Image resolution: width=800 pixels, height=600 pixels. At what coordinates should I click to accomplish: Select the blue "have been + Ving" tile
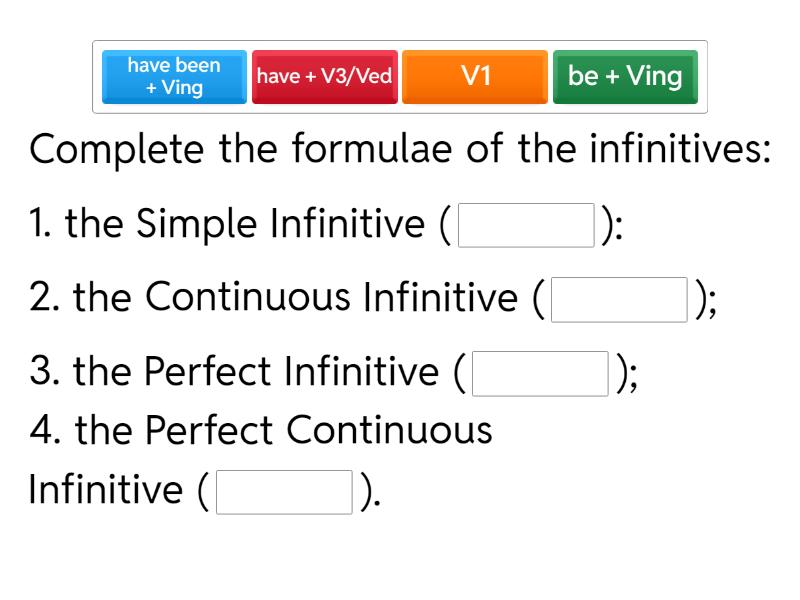click(x=174, y=77)
